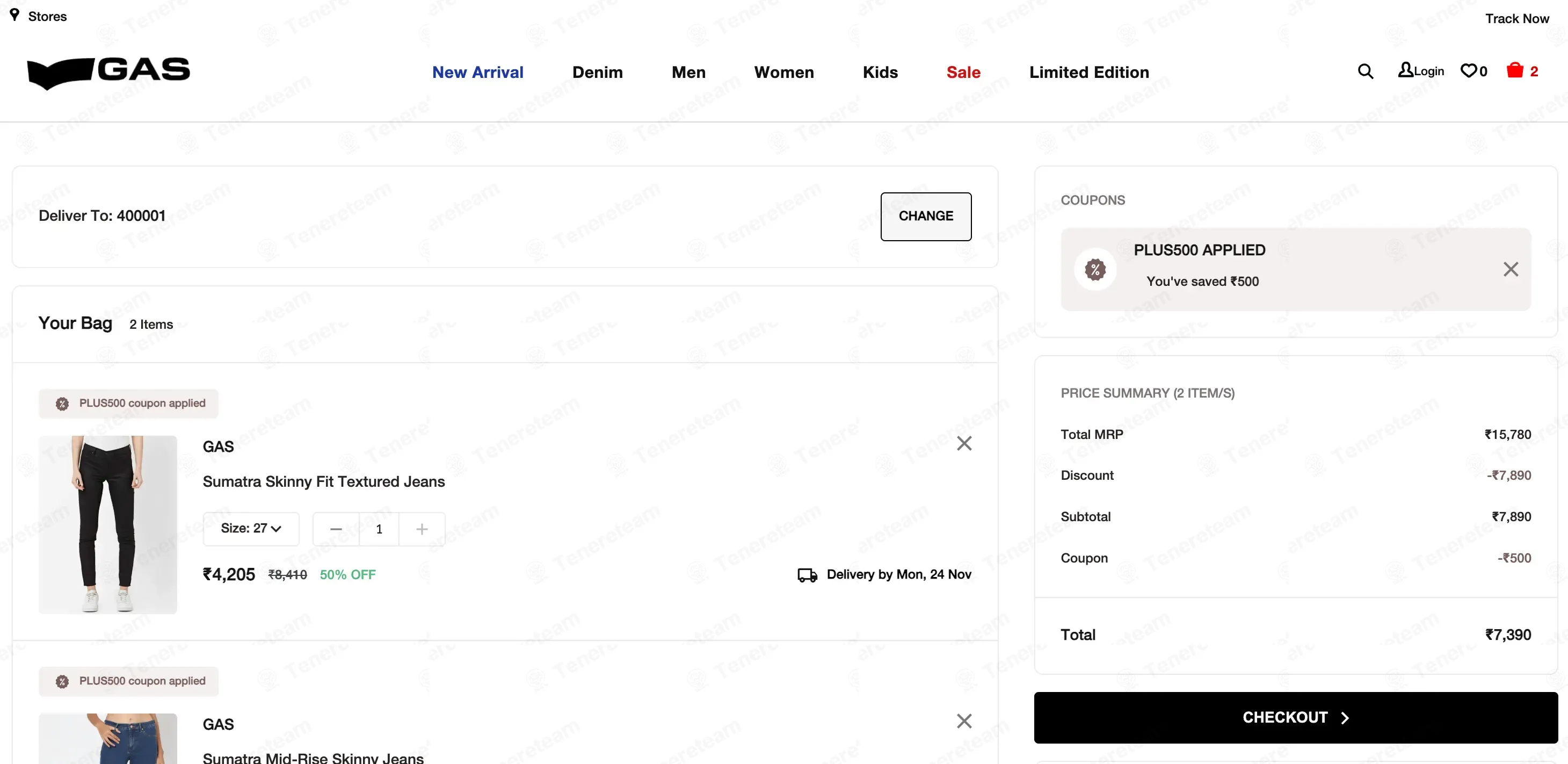Click the Login link text

(x=1429, y=71)
